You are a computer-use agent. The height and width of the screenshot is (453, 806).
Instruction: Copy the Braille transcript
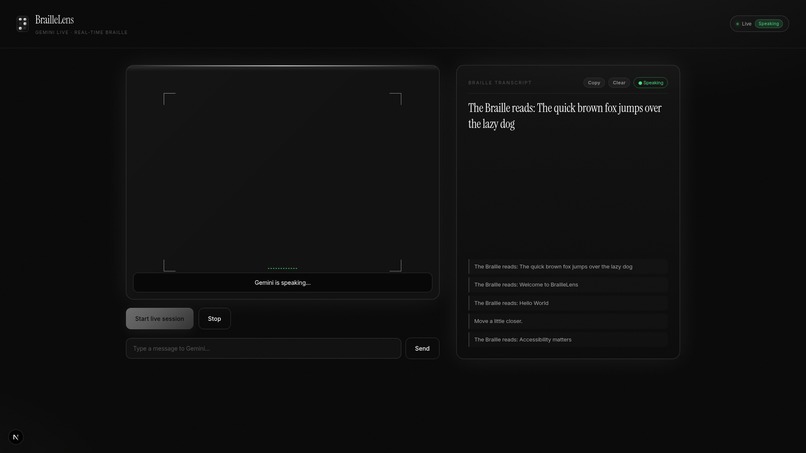click(594, 83)
